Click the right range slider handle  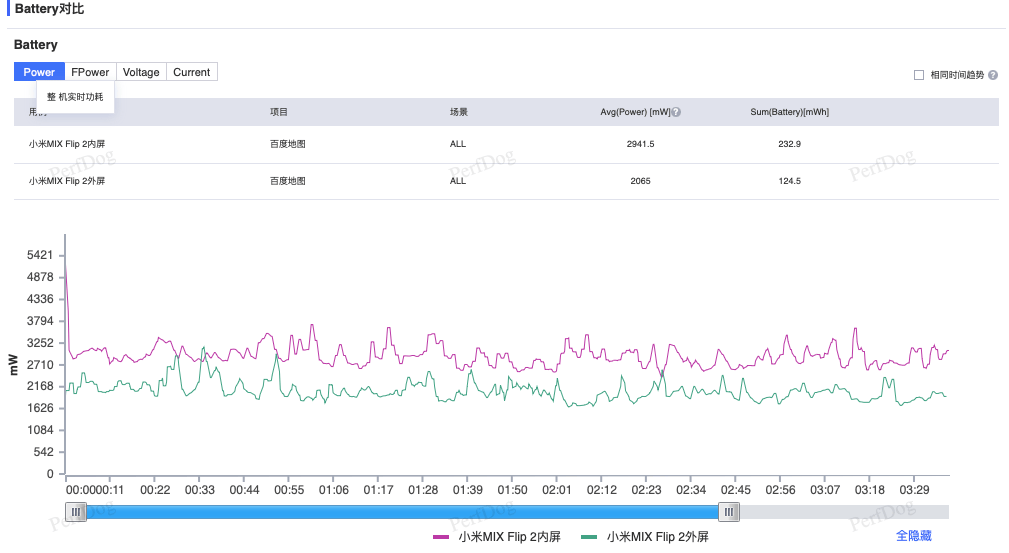pos(728,512)
